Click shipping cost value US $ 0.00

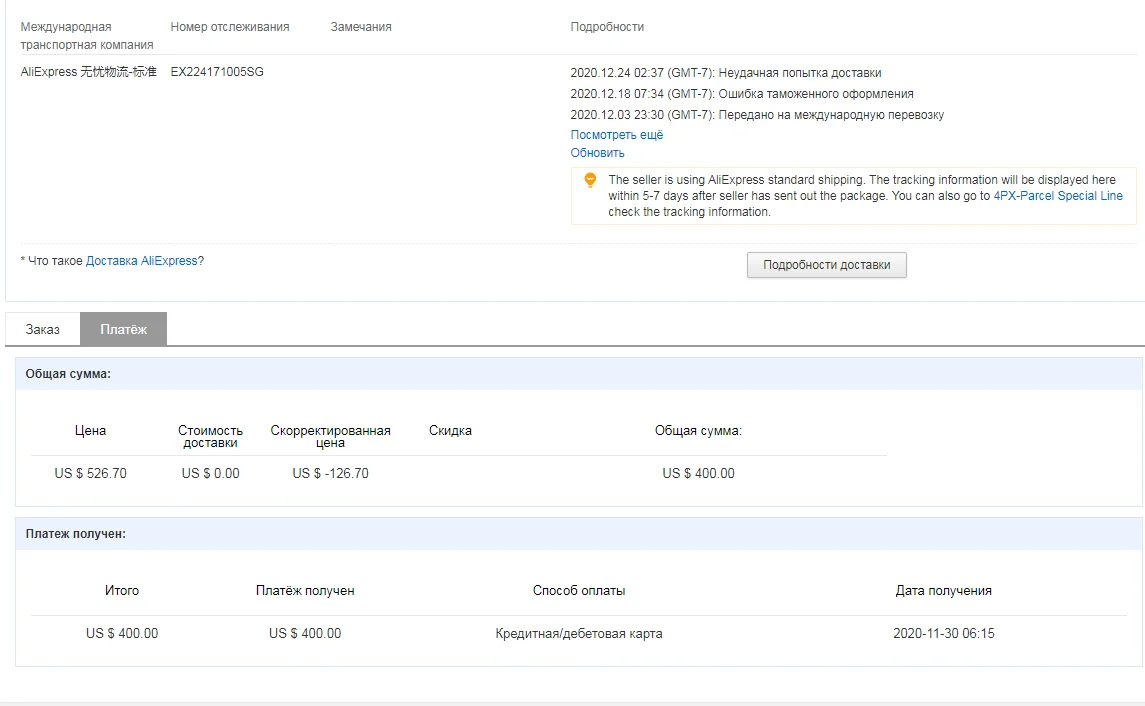pos(210,473)
